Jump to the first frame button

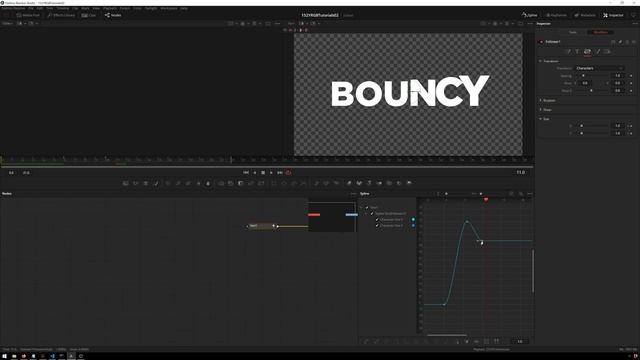pyautogui.click(x=246, y=173)
